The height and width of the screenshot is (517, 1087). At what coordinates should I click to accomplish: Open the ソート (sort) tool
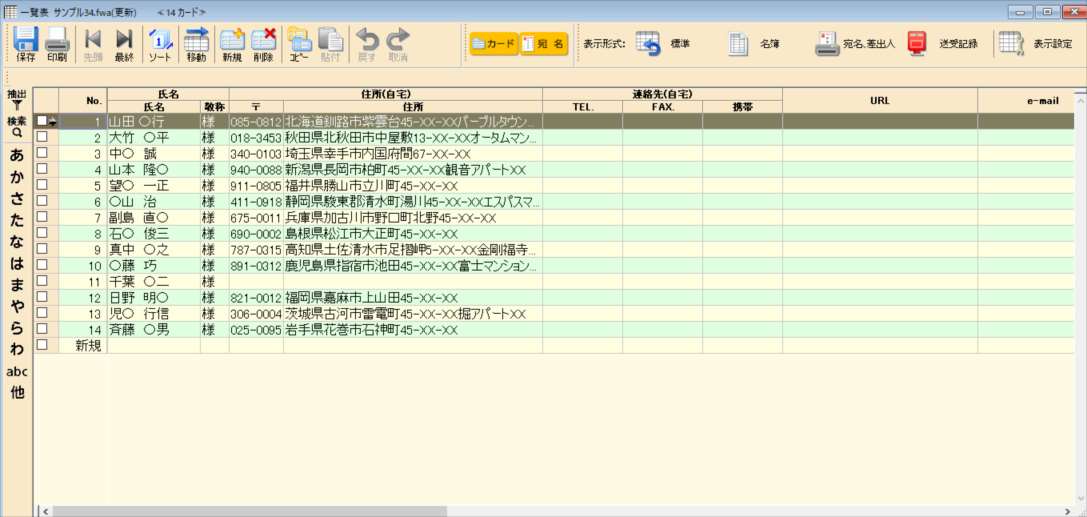coord(160,42)
